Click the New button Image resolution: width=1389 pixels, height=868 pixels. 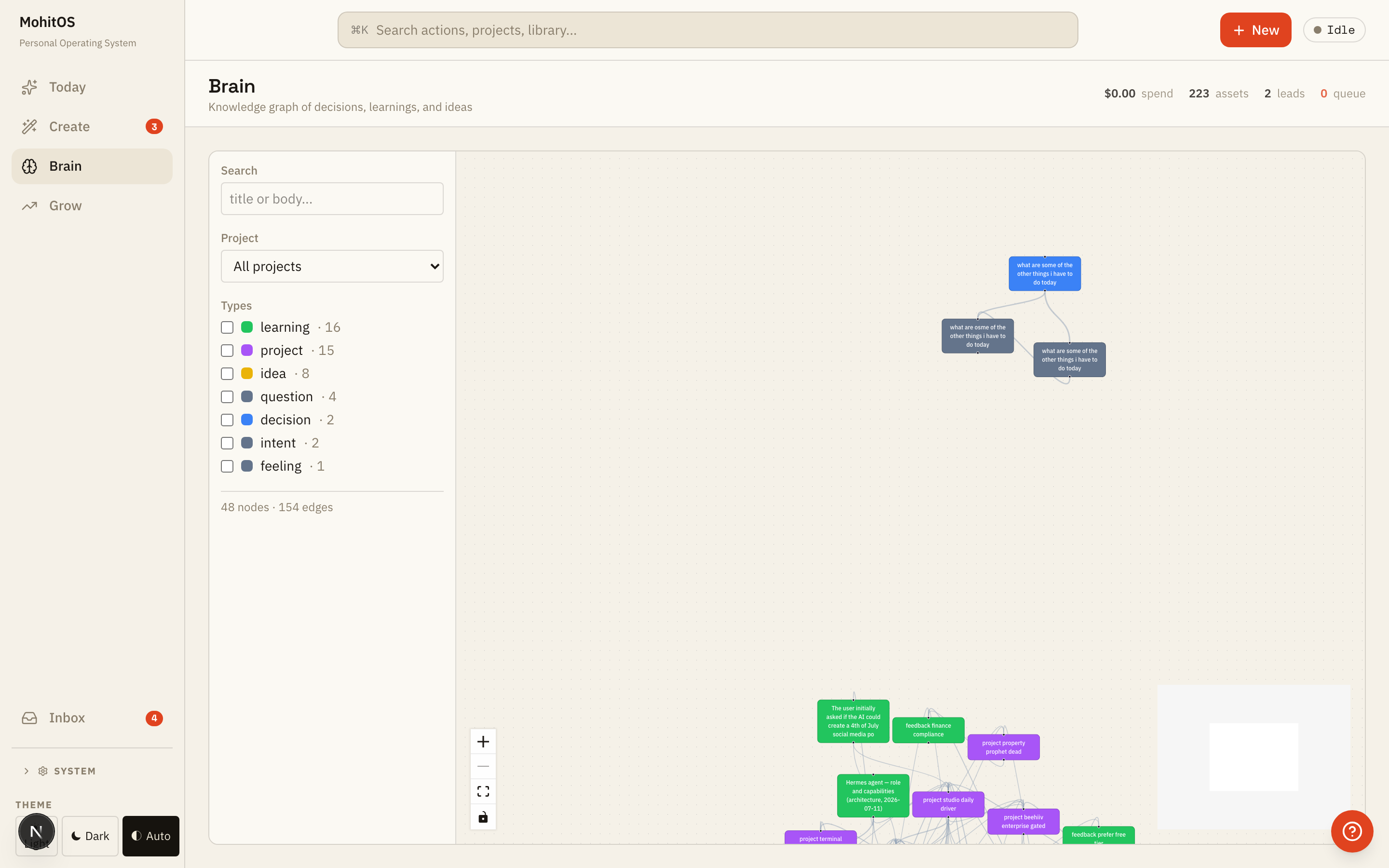(1255, 30)
